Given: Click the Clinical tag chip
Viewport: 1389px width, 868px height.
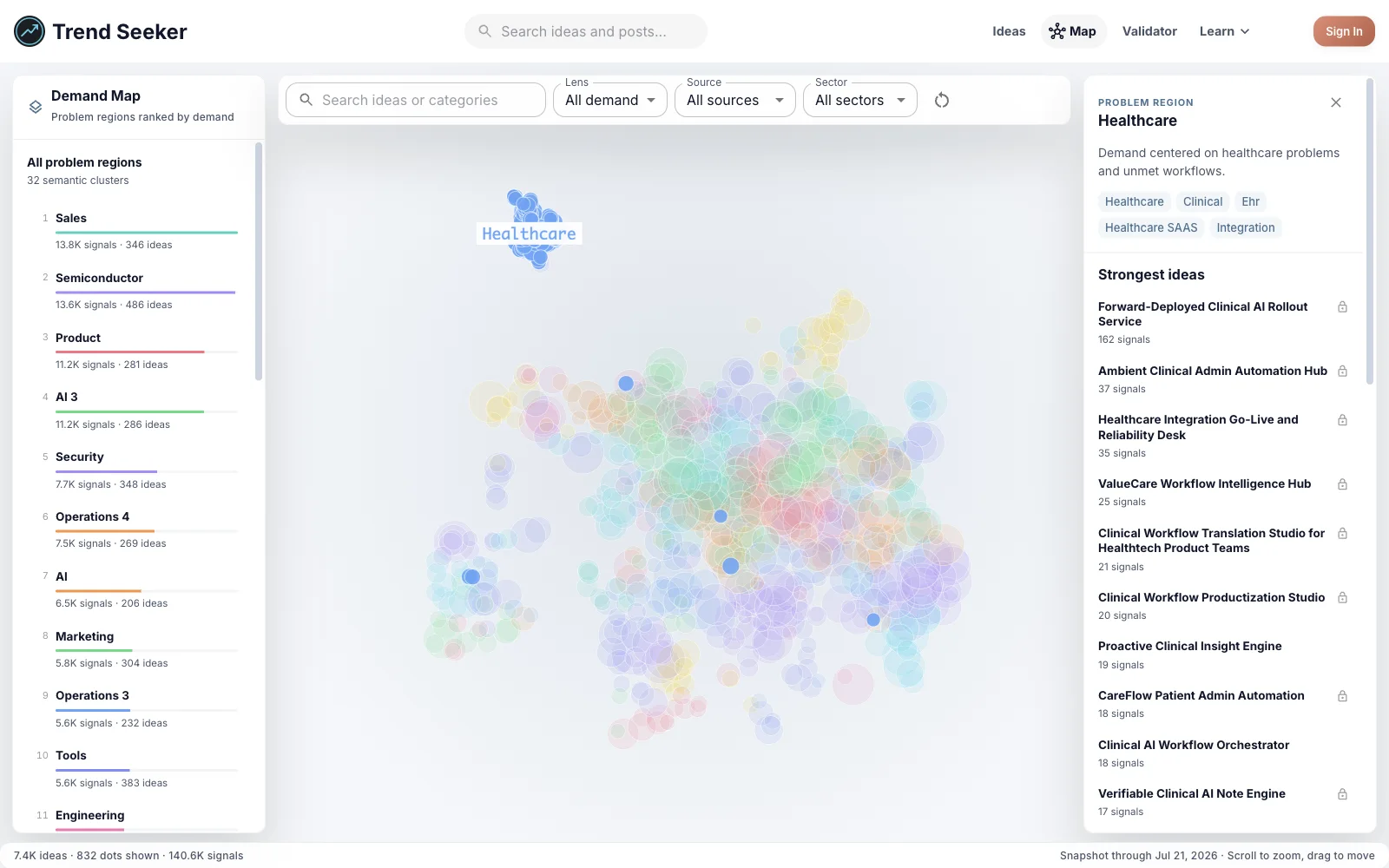Looking at the screenshot, I should tap(1202, 201).
